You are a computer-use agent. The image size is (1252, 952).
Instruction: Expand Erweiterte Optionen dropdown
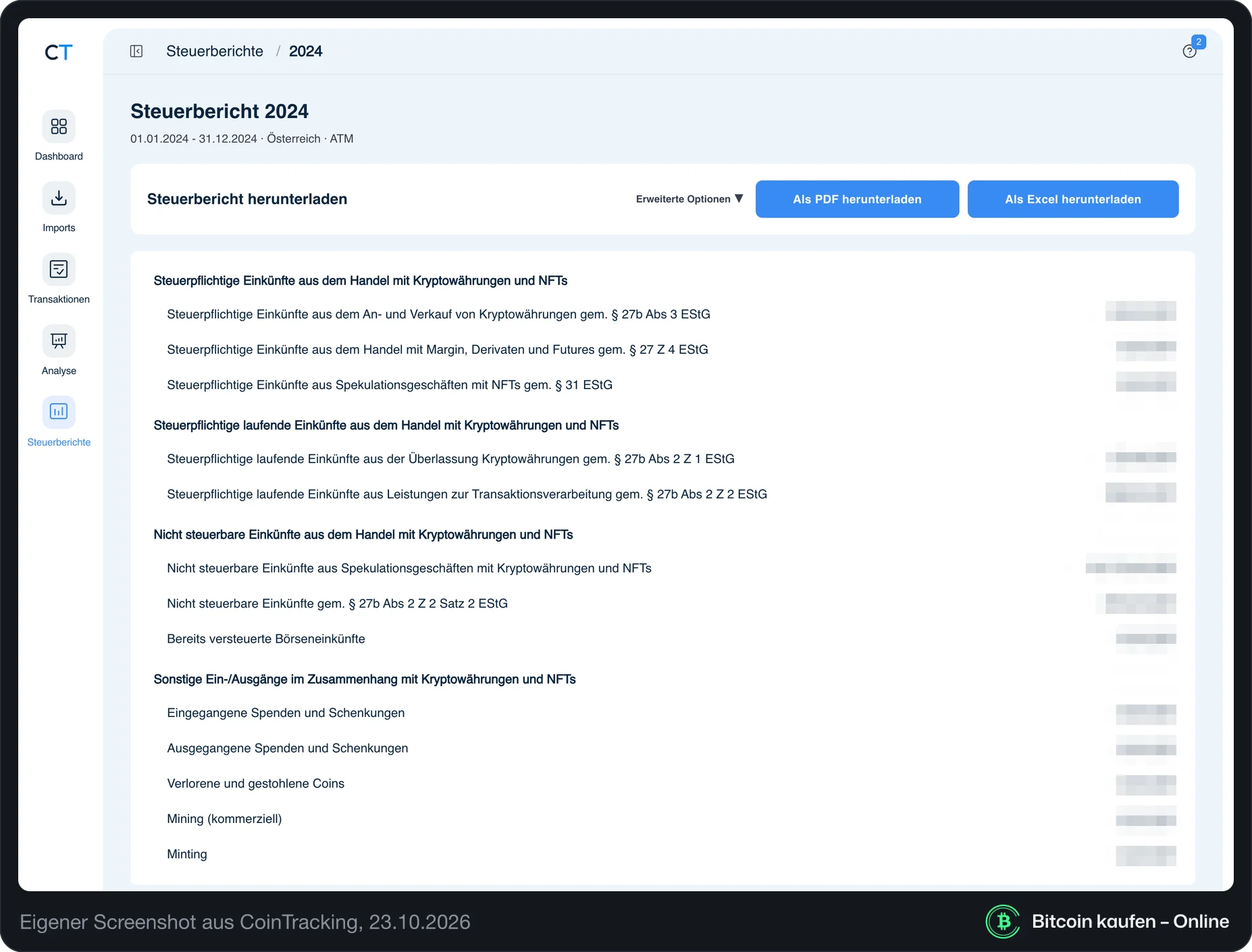click(x=689, y=199)
